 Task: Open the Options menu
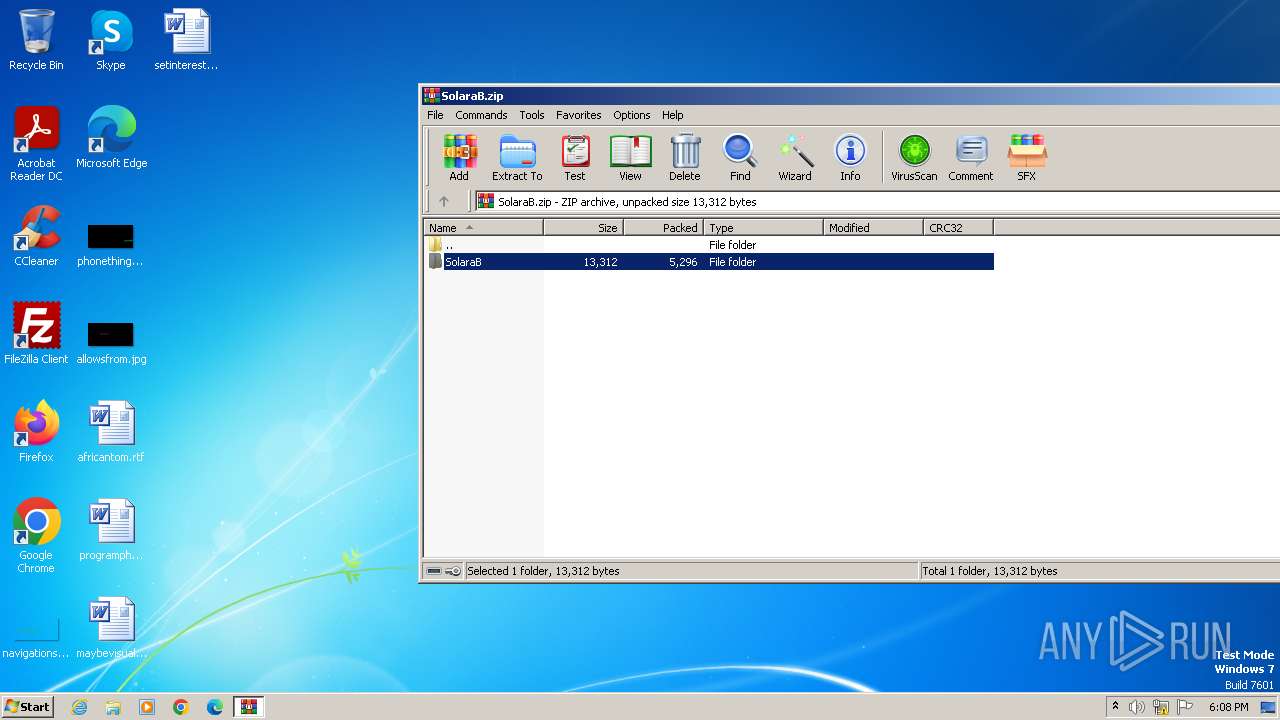coord(632,115)
